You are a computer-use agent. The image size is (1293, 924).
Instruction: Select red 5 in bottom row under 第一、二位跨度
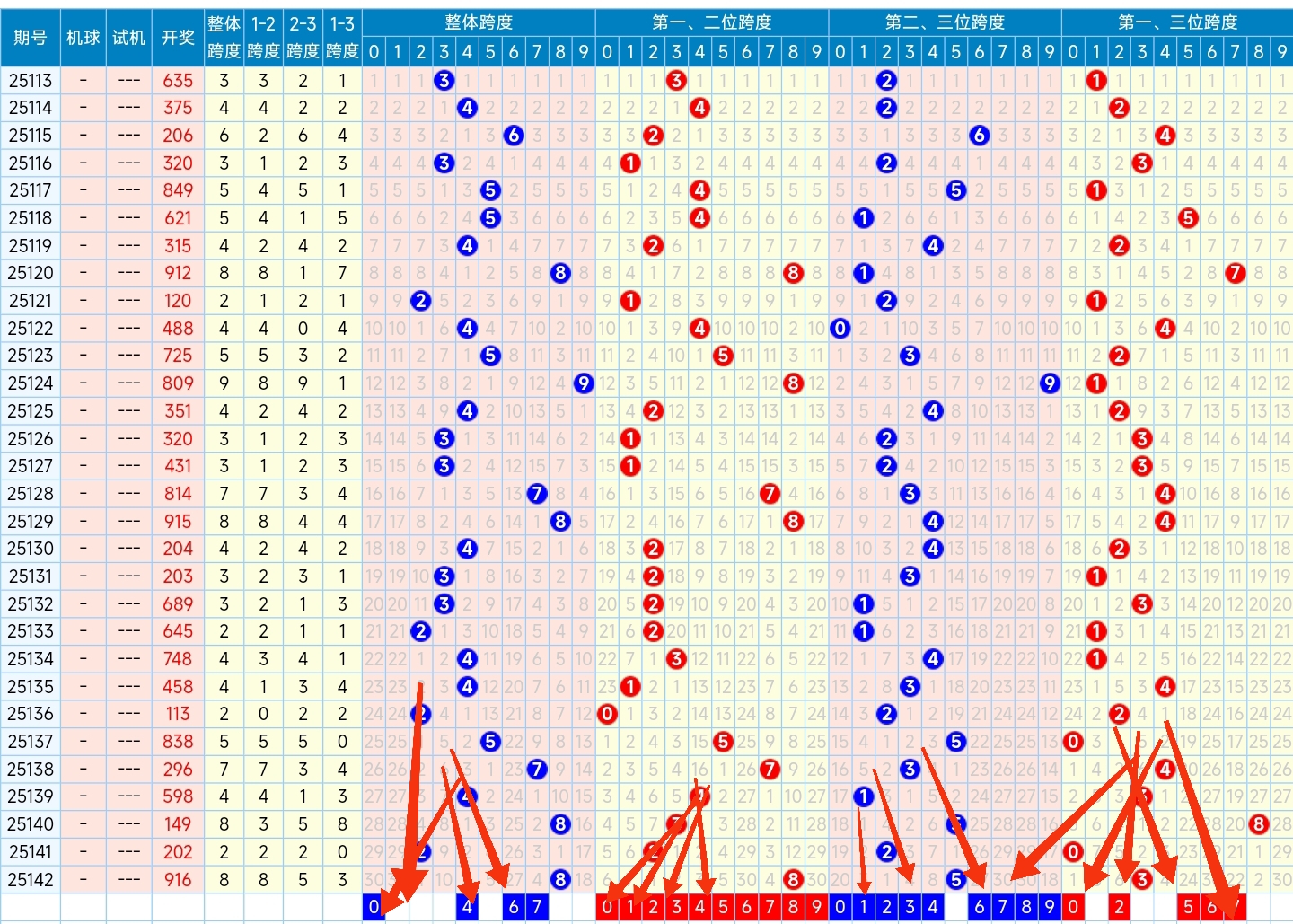[723, 907]
